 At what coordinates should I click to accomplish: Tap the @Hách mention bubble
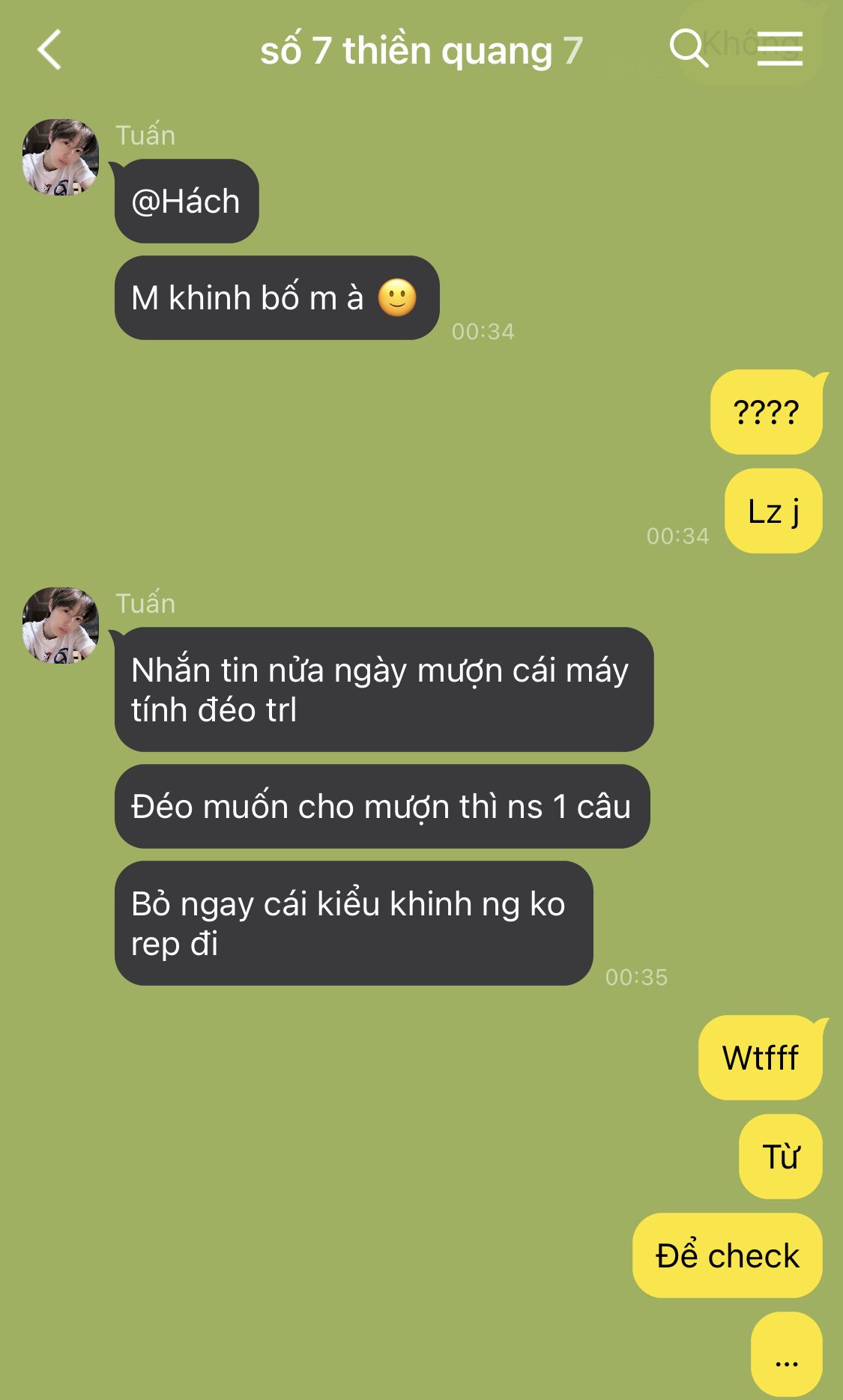click(x=187, y=201)
